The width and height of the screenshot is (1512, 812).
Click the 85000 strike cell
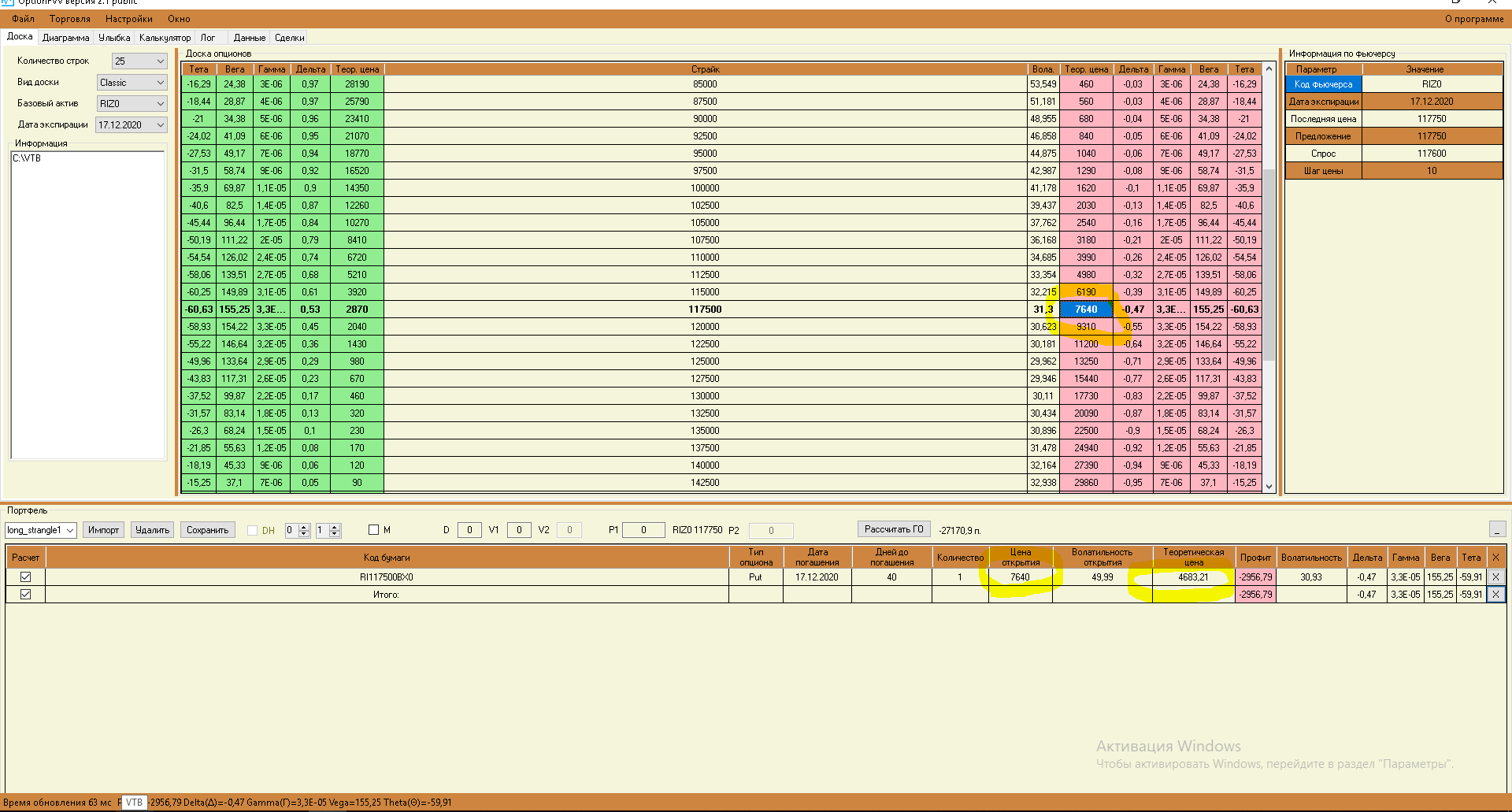point(705,84)
